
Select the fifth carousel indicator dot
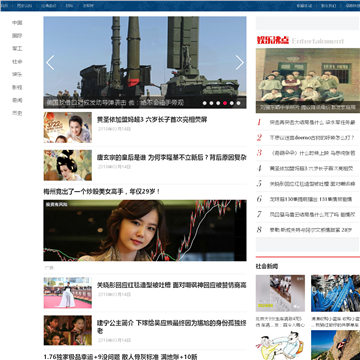coord(232,103)
